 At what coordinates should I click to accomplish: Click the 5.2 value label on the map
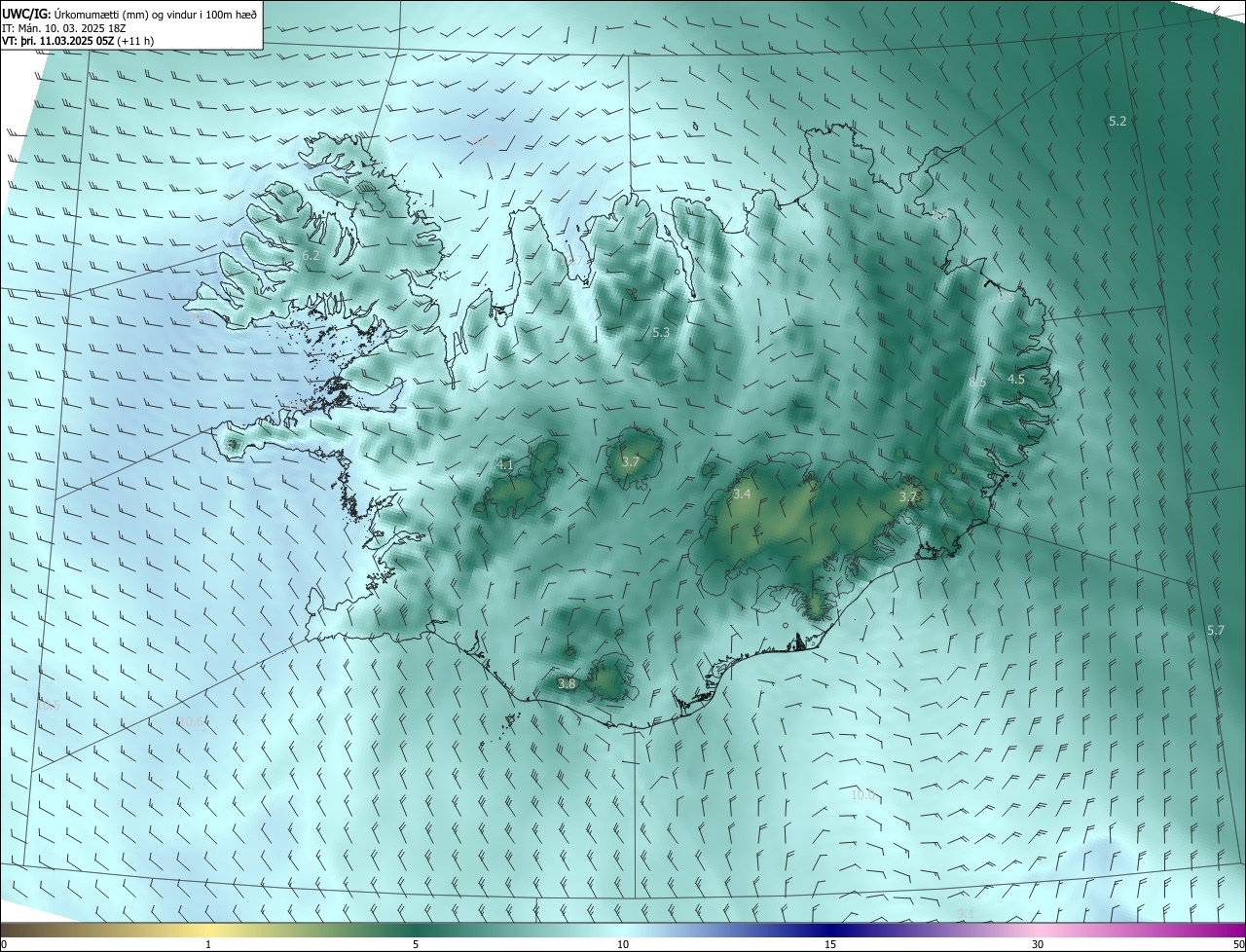pyautogui.click(x=1118, y=121)
